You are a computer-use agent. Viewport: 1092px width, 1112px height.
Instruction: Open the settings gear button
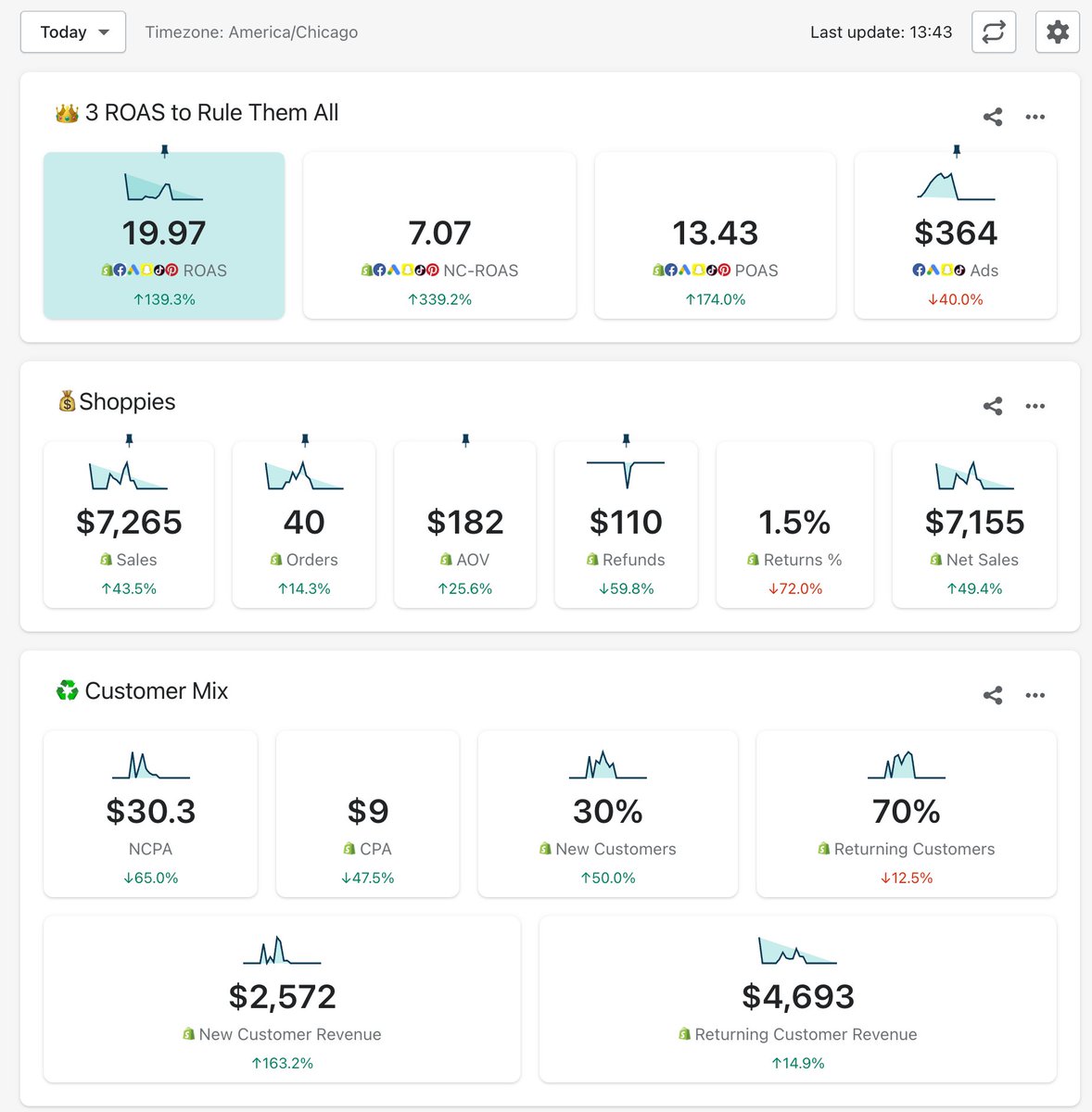[1058, 32]
